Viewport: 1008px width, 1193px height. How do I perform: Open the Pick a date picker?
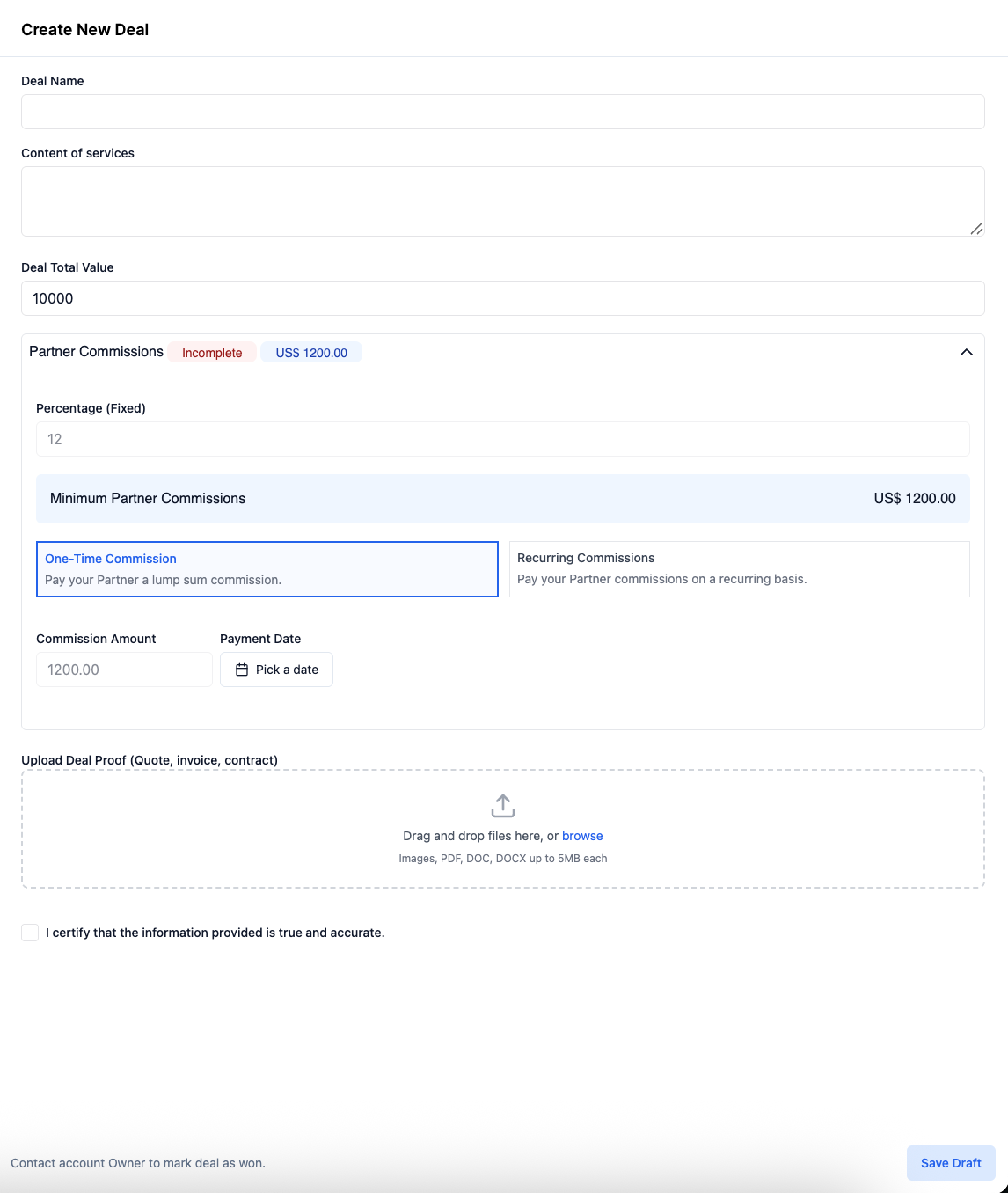click(276, 670)
